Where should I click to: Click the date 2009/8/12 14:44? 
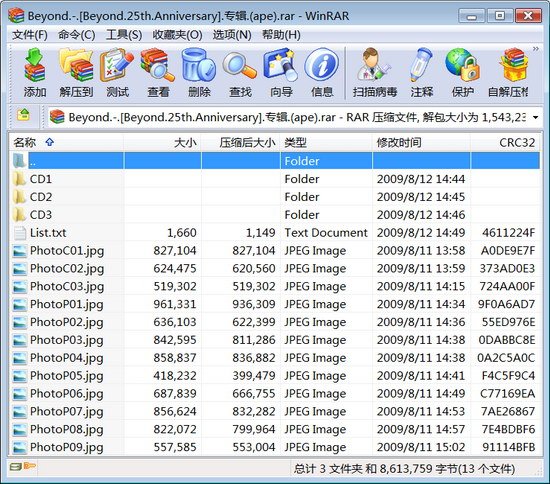click(421, 179)
